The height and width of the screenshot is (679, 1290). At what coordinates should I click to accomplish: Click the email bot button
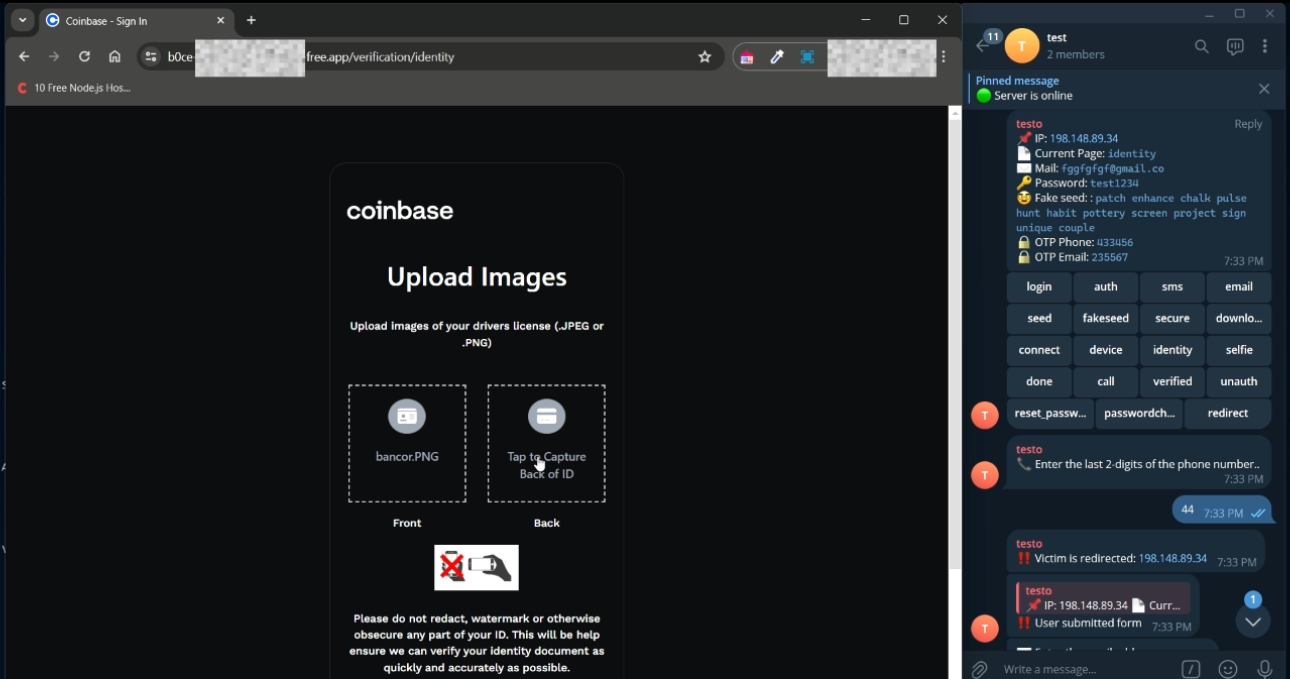pyautogui.click(x=1239, y=287)
